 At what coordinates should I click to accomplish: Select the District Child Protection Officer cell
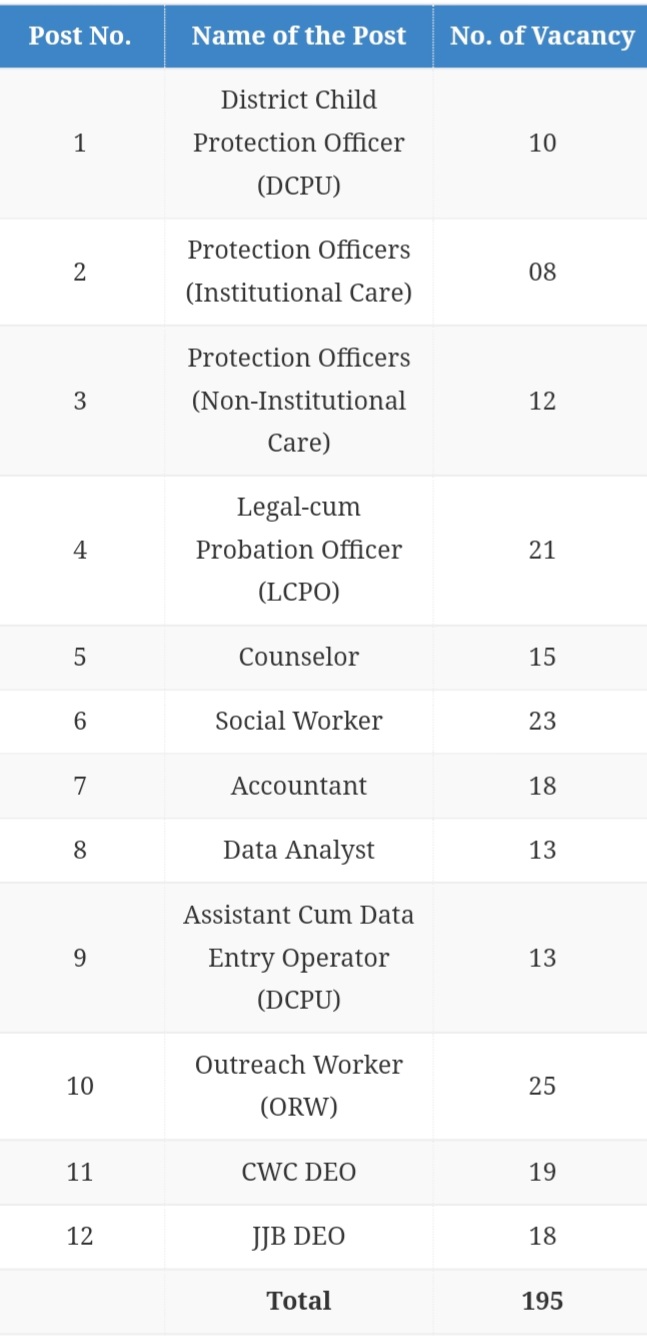(298, 143)
